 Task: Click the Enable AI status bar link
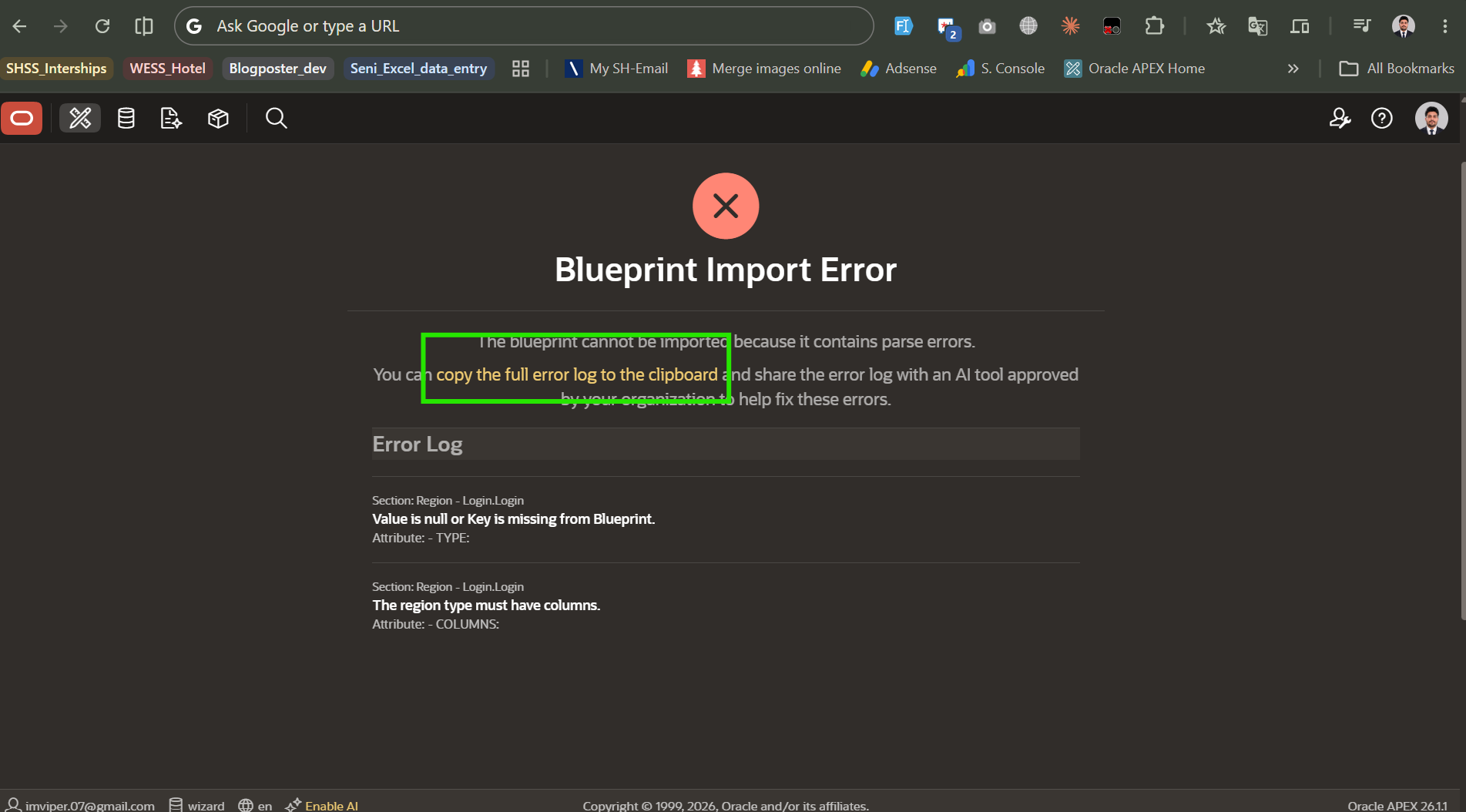322,805
